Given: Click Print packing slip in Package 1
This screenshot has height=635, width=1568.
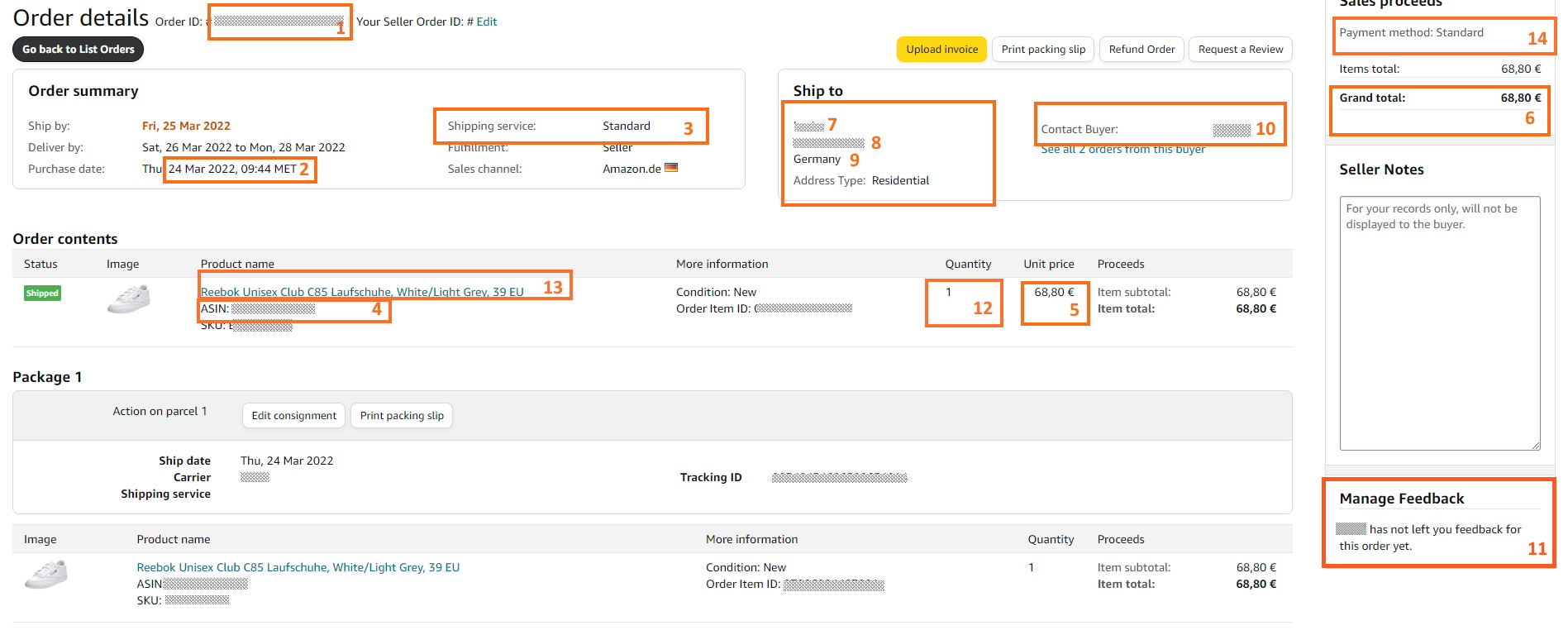Looking at the screenshot, I should [402, 416].
